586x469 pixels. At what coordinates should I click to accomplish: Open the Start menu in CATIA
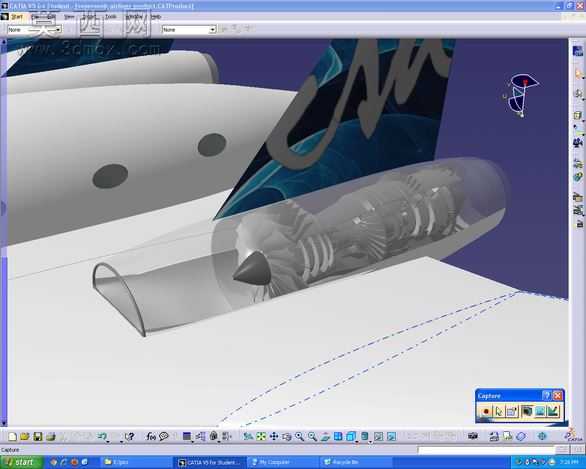tap(16, 17)
